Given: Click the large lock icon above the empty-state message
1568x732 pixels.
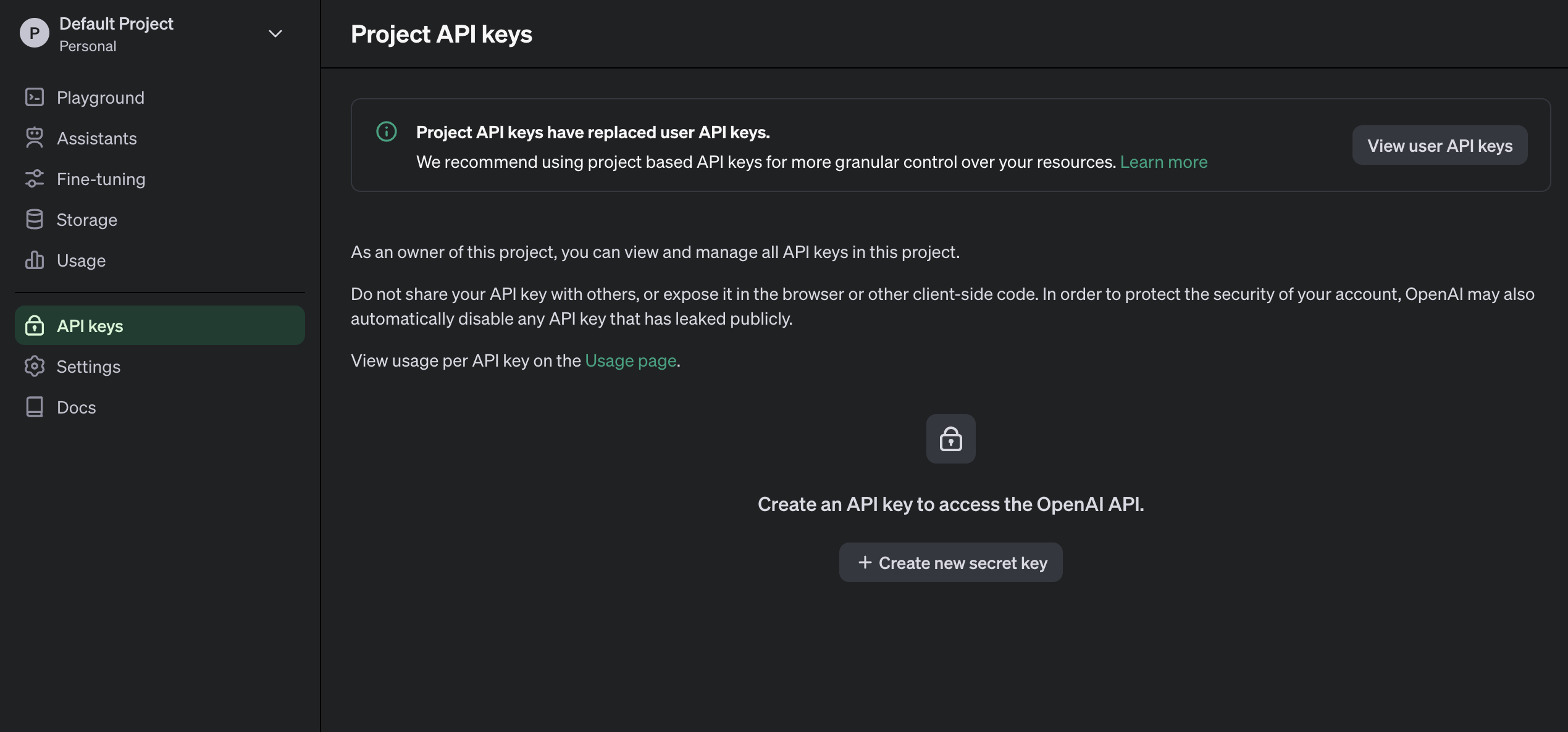Looking at the screenshot, I should [951, 439].
